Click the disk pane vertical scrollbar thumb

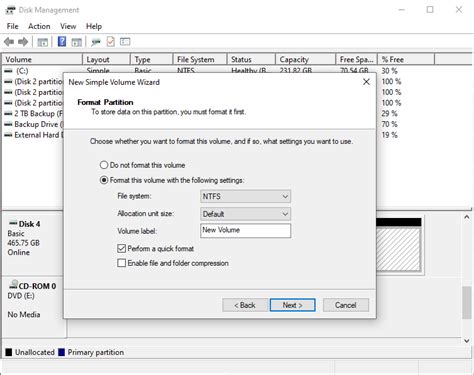tap(467, 303)
